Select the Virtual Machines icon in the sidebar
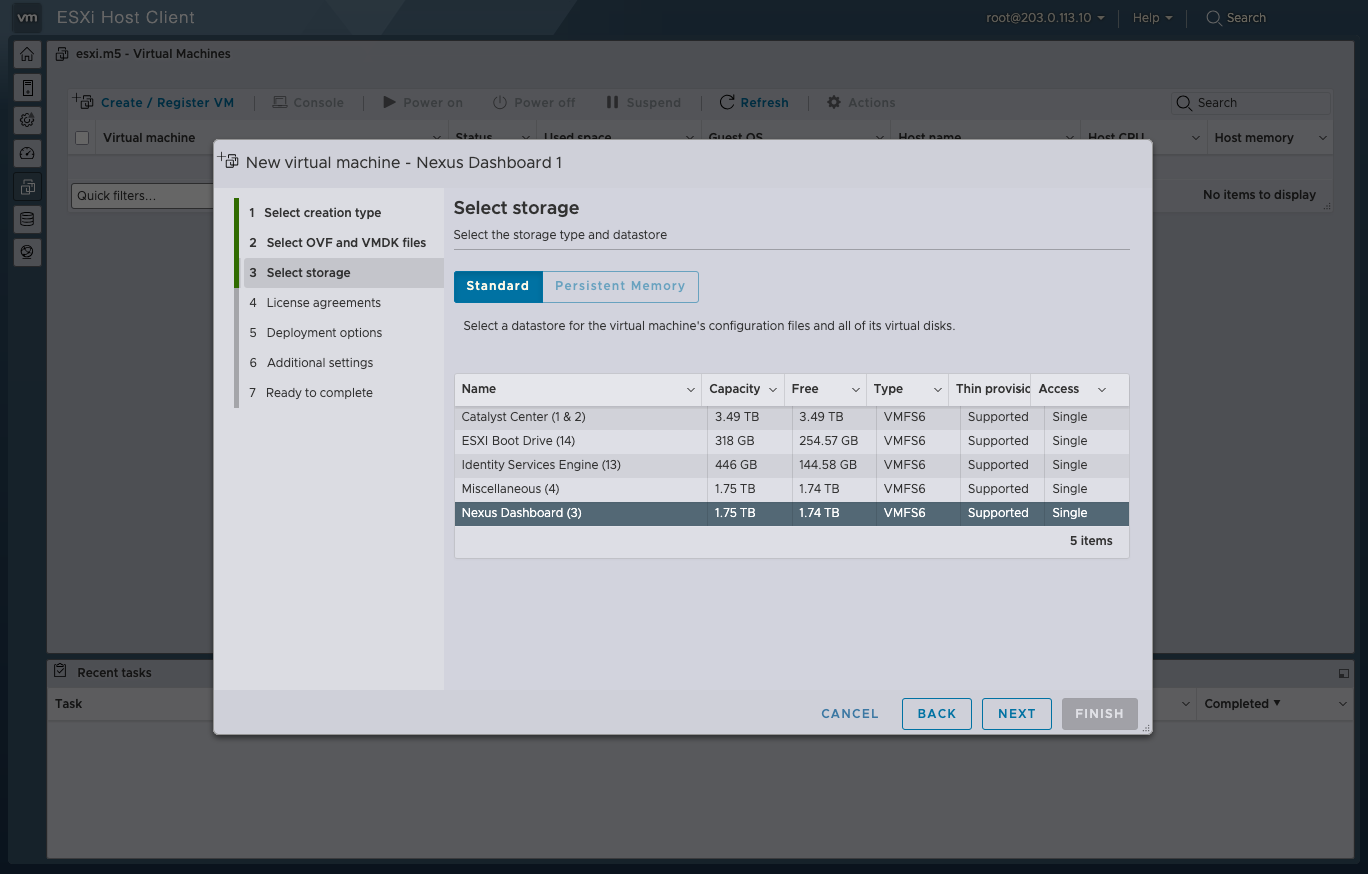Screen dimensions: 1368x874 point(27,186)
